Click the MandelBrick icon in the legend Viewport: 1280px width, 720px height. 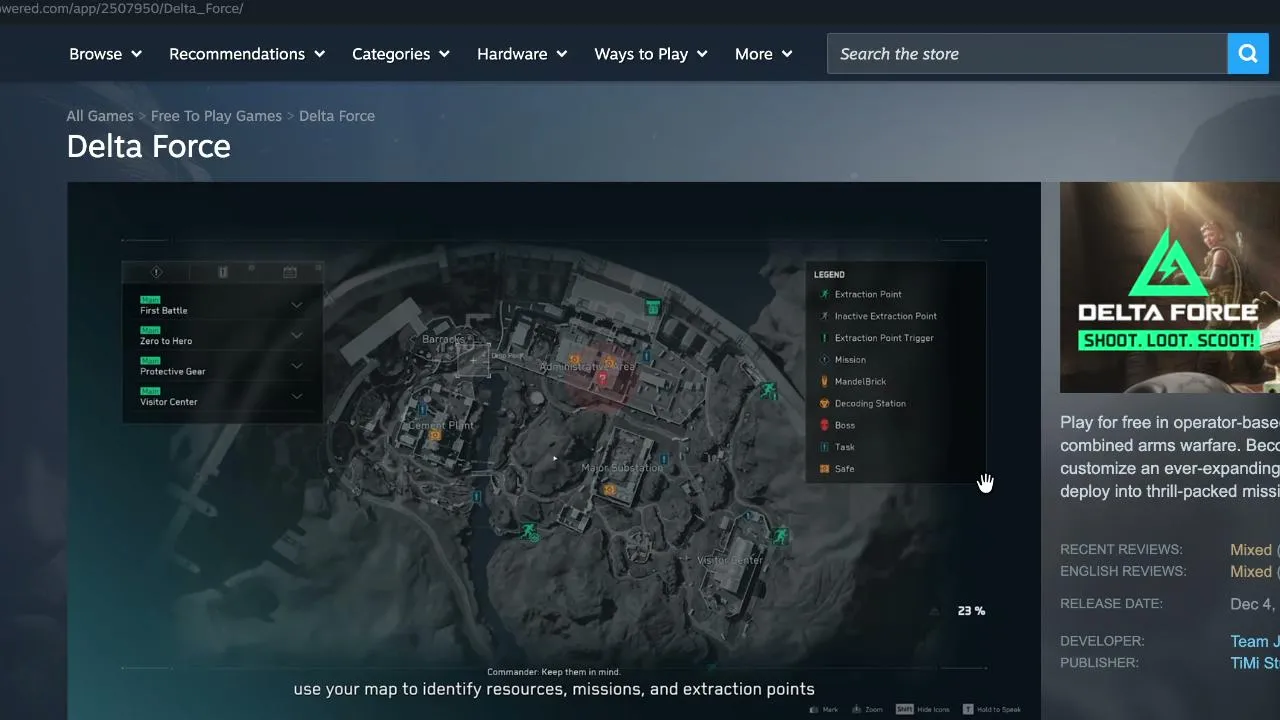click(x=824, y=381)
